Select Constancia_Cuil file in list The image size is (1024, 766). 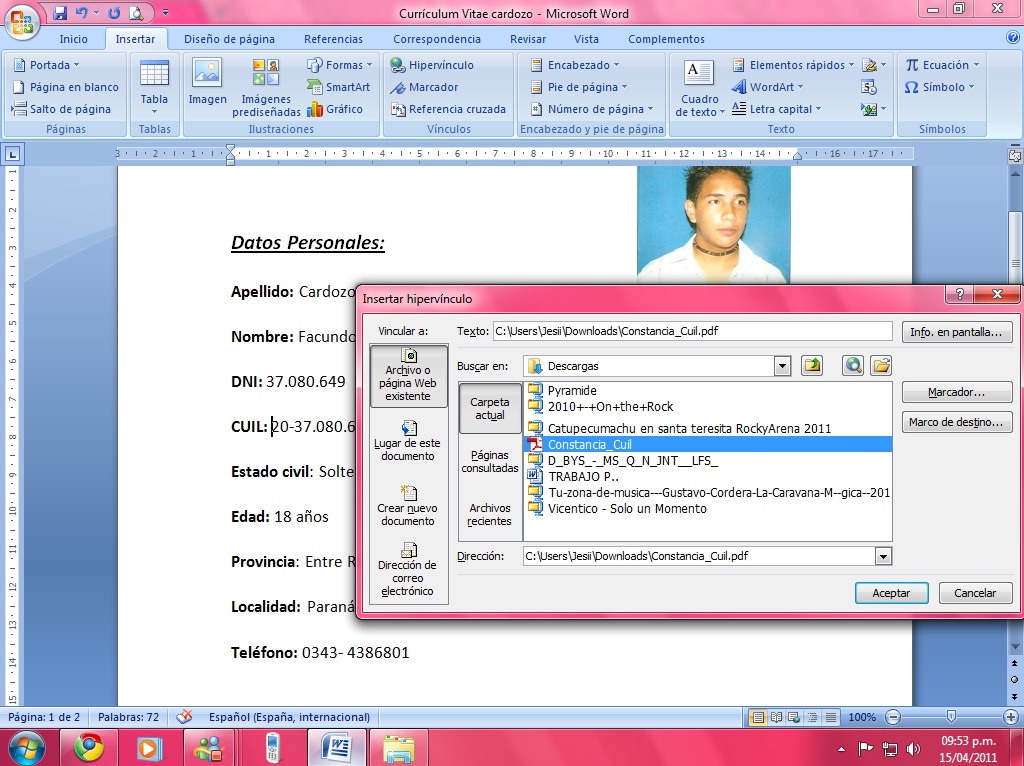(708, 444)
